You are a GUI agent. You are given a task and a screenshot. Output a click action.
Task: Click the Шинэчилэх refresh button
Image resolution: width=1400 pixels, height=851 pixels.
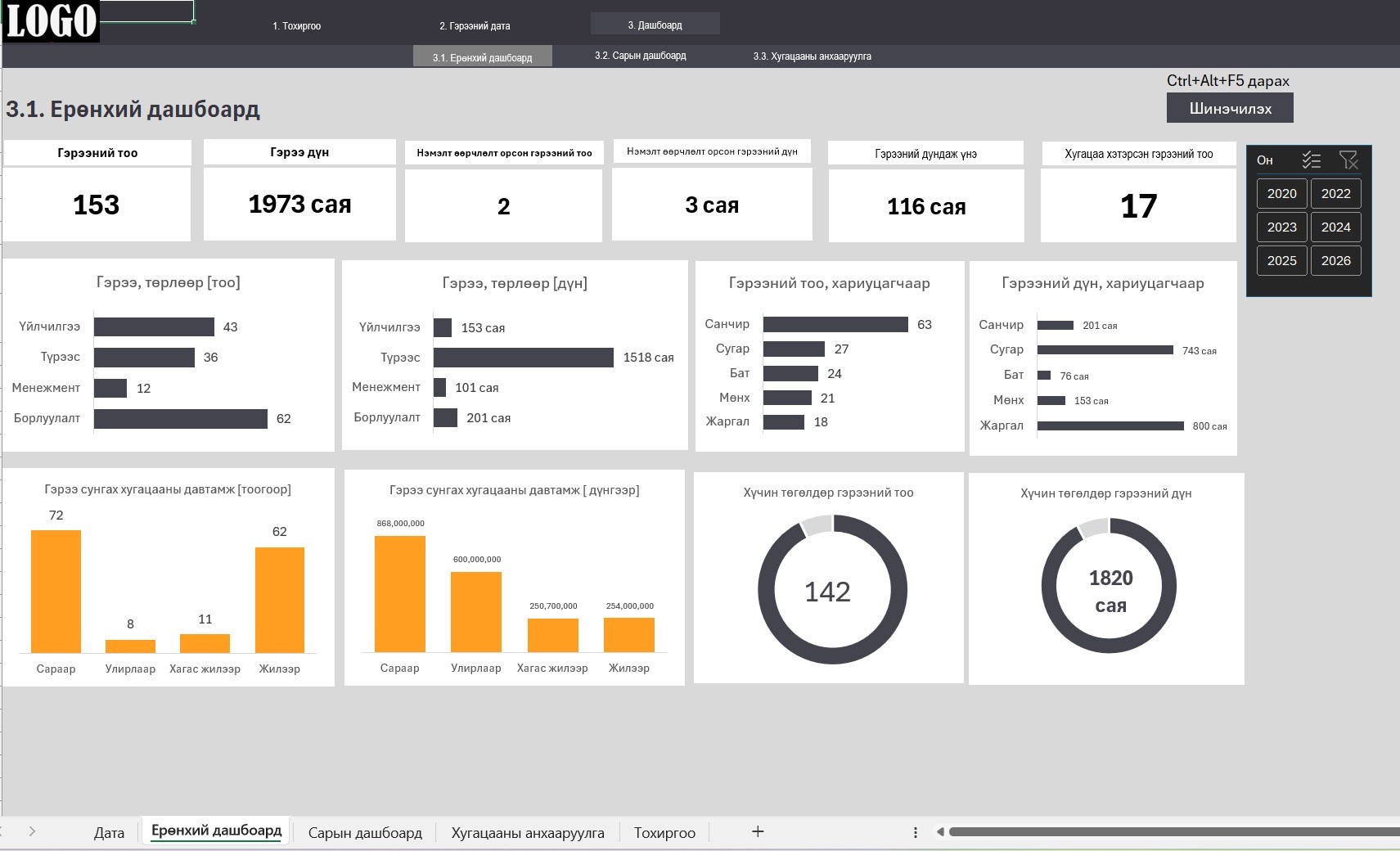[1230, 108]
